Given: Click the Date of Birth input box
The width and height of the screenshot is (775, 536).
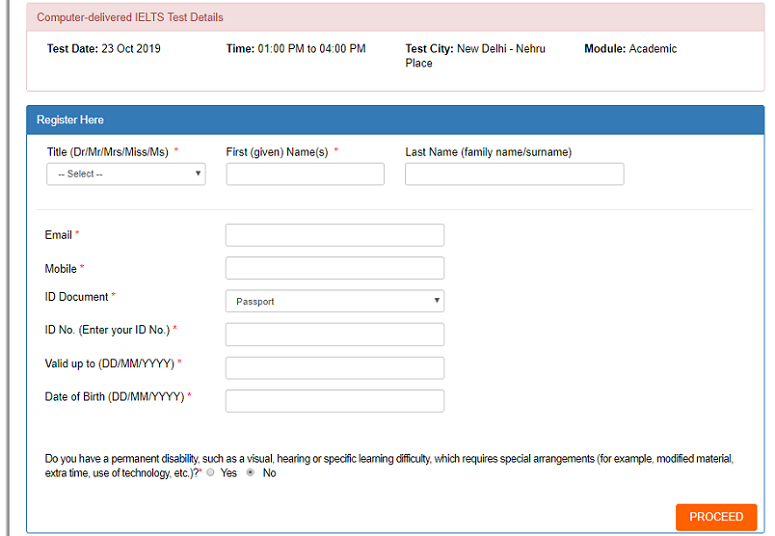Looking at the screenshot, I should (334, 401).
